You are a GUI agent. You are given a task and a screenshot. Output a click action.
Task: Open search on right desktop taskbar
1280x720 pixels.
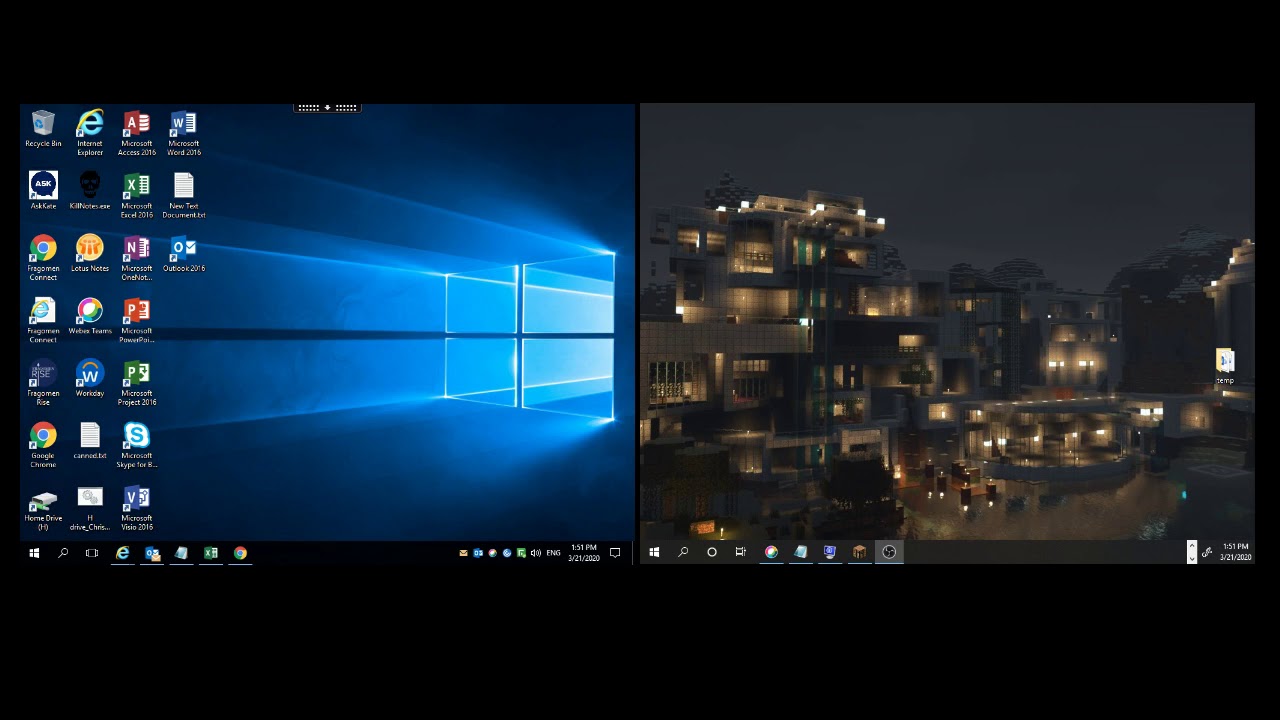[x=683, y=552]
